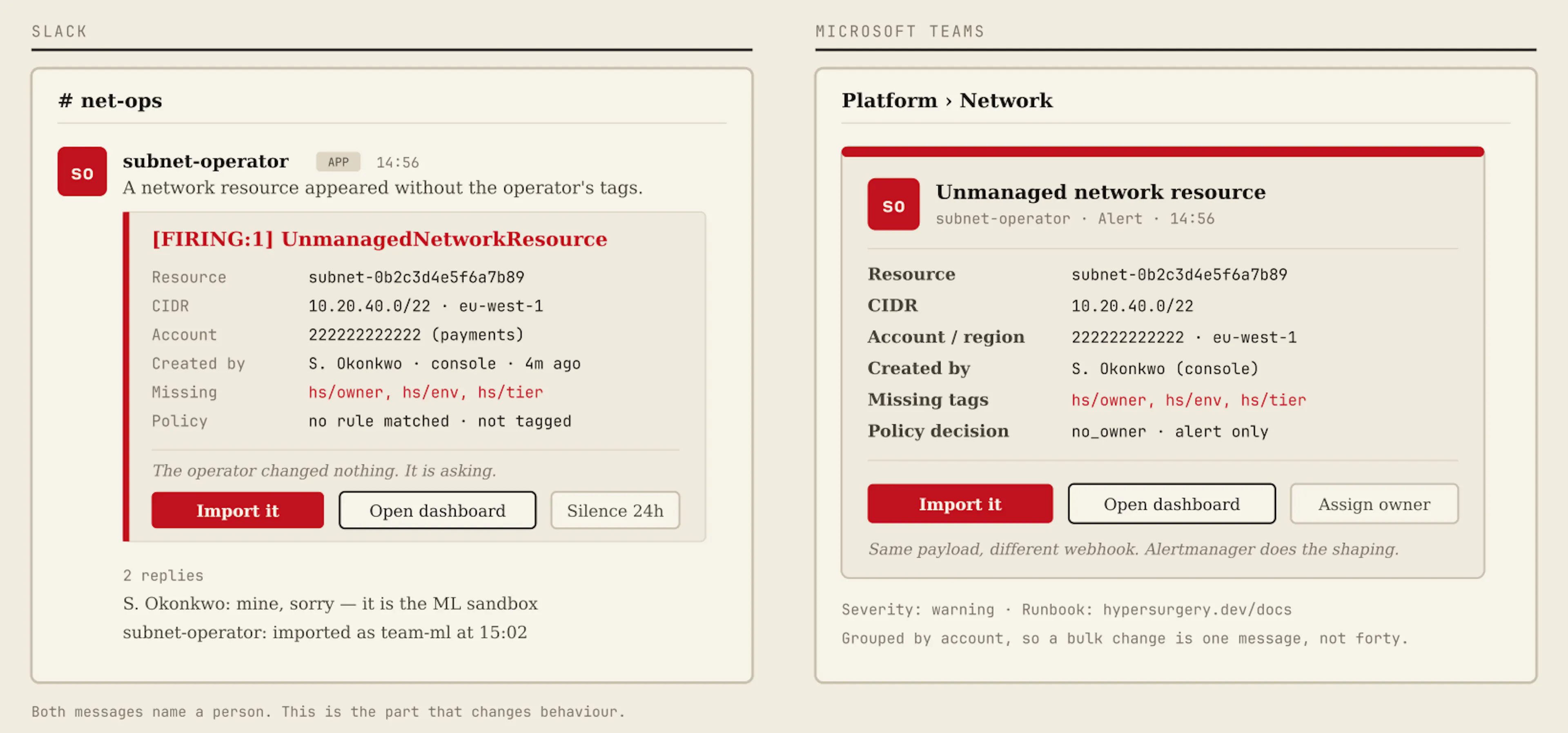The image size is (1568, 733).
Task: Select the Slack CIDR value with eu-west-1
Action: point(425,306)
